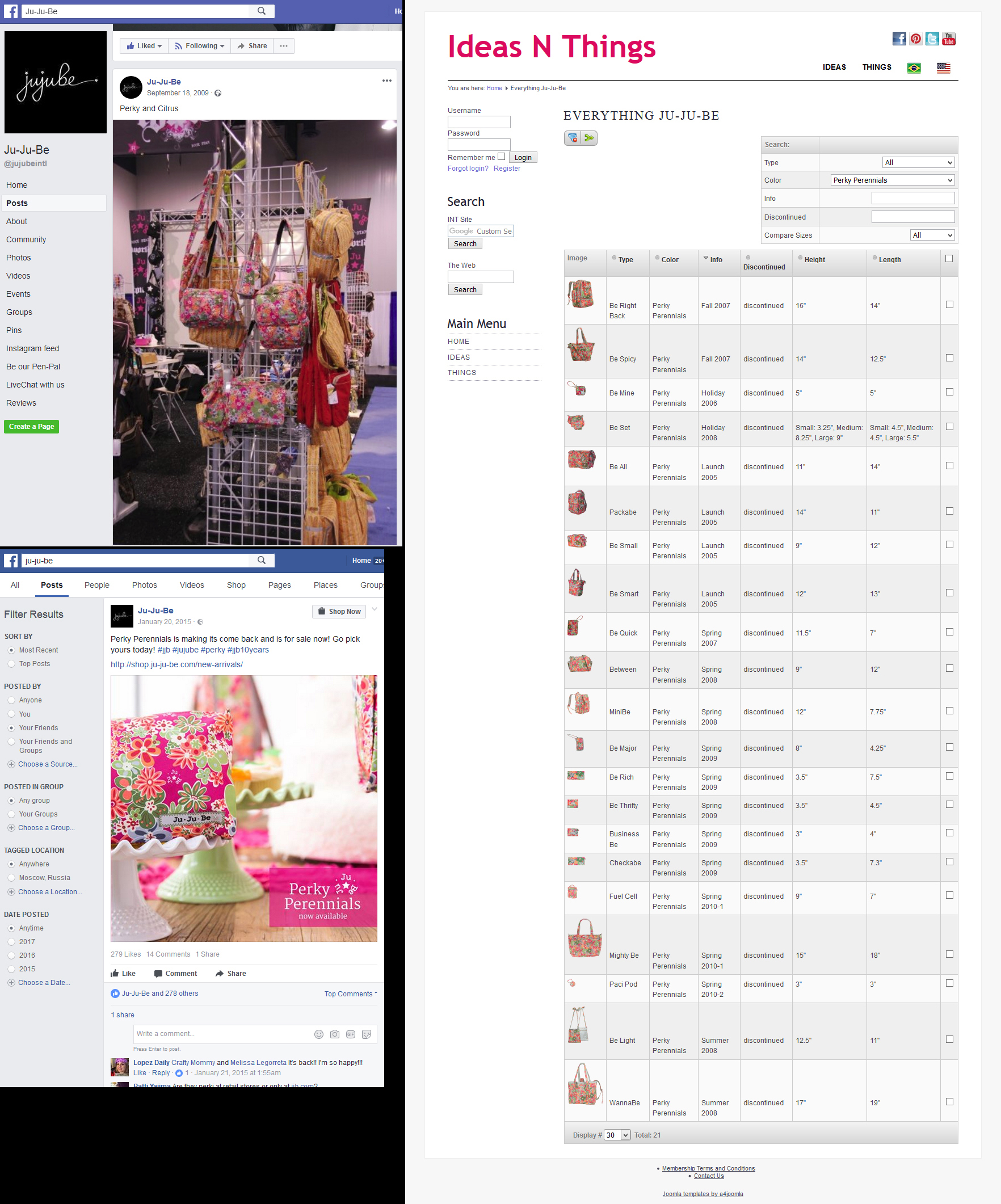This screenshot has width=1001, height=1204.
Task: Open the shop.ju-ju-be.com new-arrivals link
Action: (x=176, y=664)
